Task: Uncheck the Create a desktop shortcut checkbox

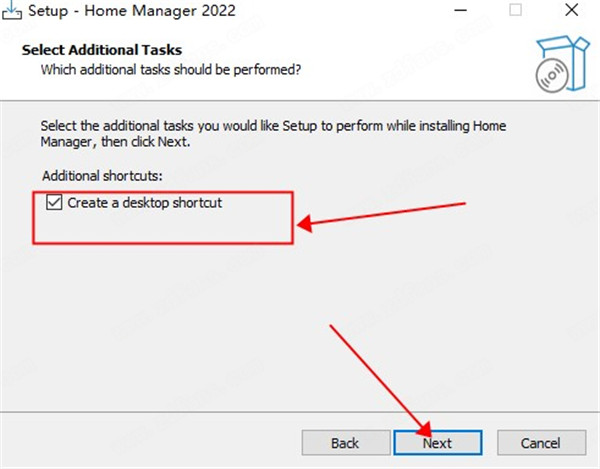Action: [54, 202]
